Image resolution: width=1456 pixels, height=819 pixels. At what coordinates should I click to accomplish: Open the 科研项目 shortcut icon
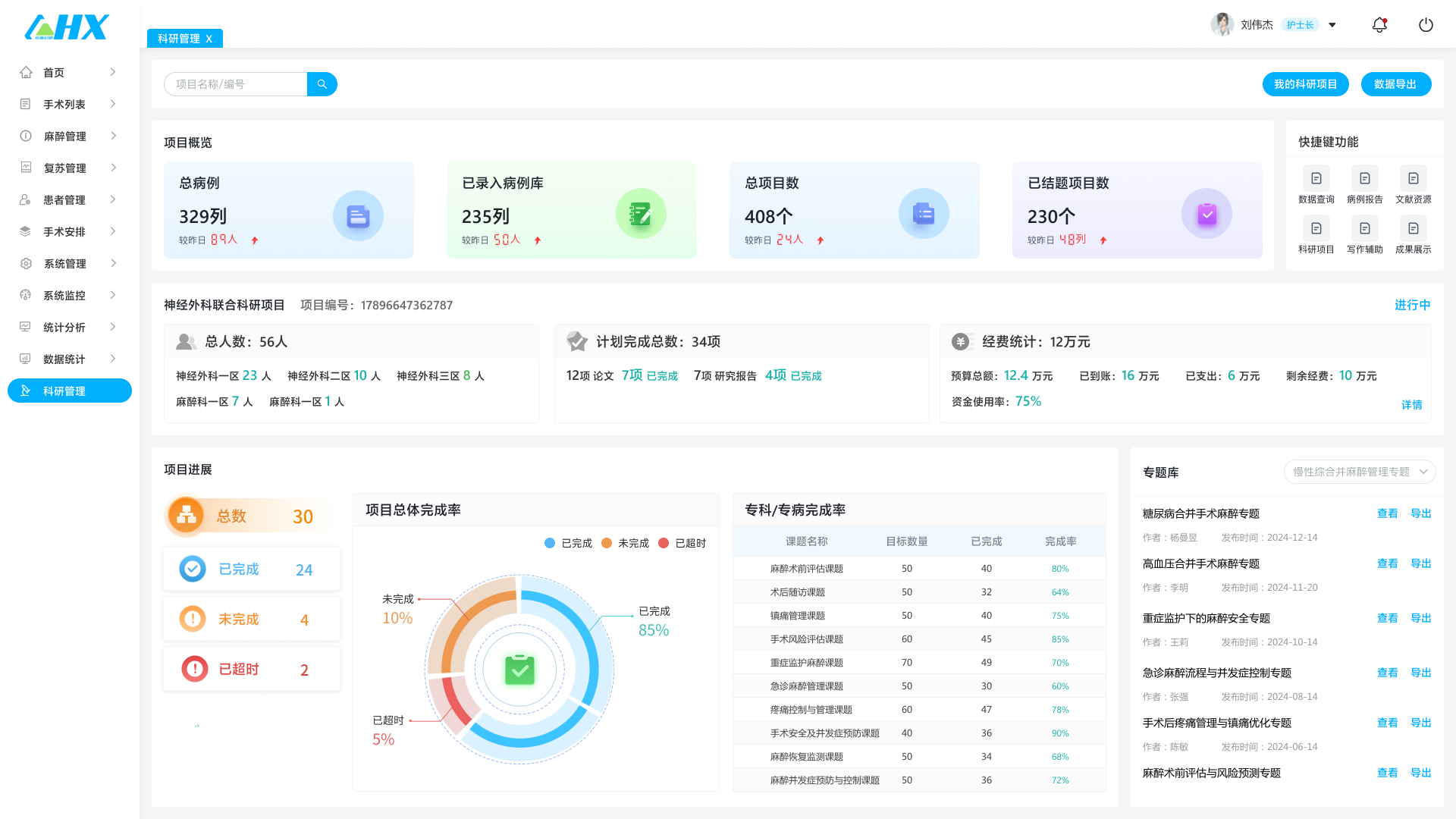(x=1316, y=229)
